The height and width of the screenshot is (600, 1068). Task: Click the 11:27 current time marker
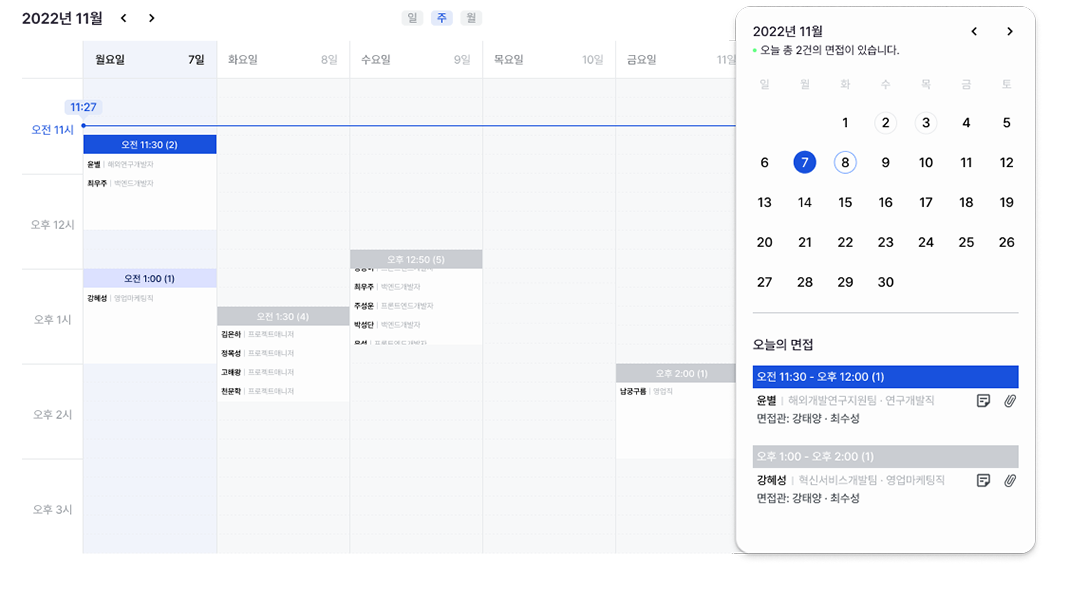tap(83, 107)
